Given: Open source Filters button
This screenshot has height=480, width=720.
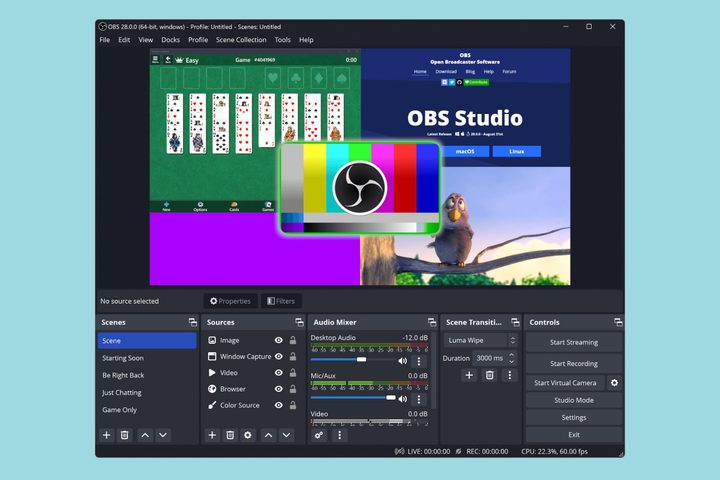Looking at the screenshot, I should (281, 301).
